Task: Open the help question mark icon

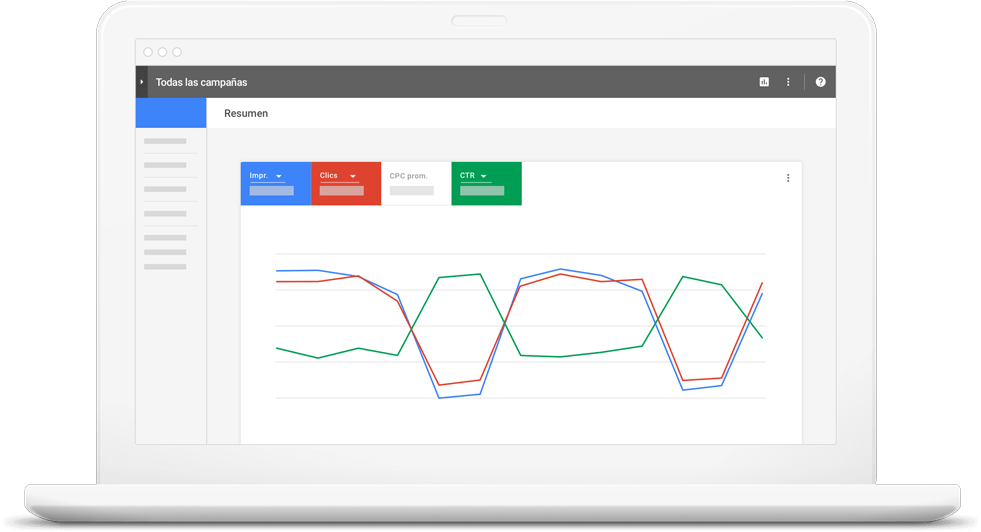Action: coord(820,82)
